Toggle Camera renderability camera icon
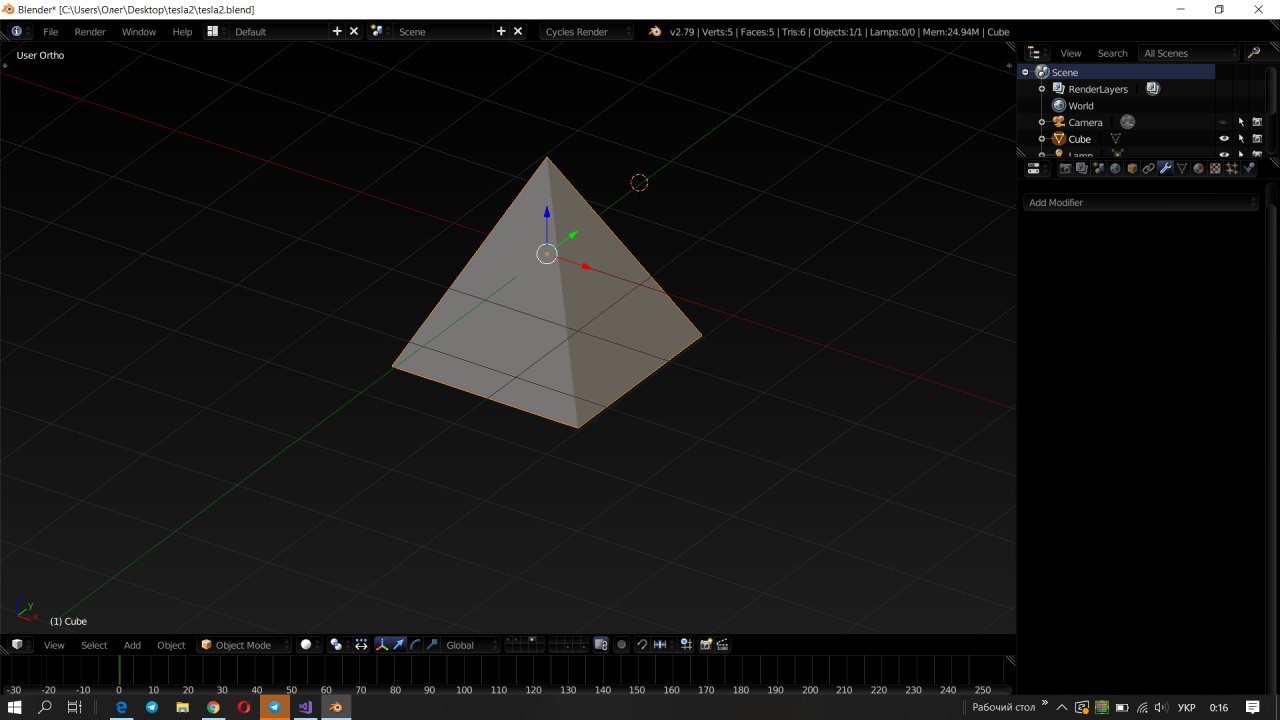The height and width of the screenshot is (720, 1280). [x=1257, y=122]
